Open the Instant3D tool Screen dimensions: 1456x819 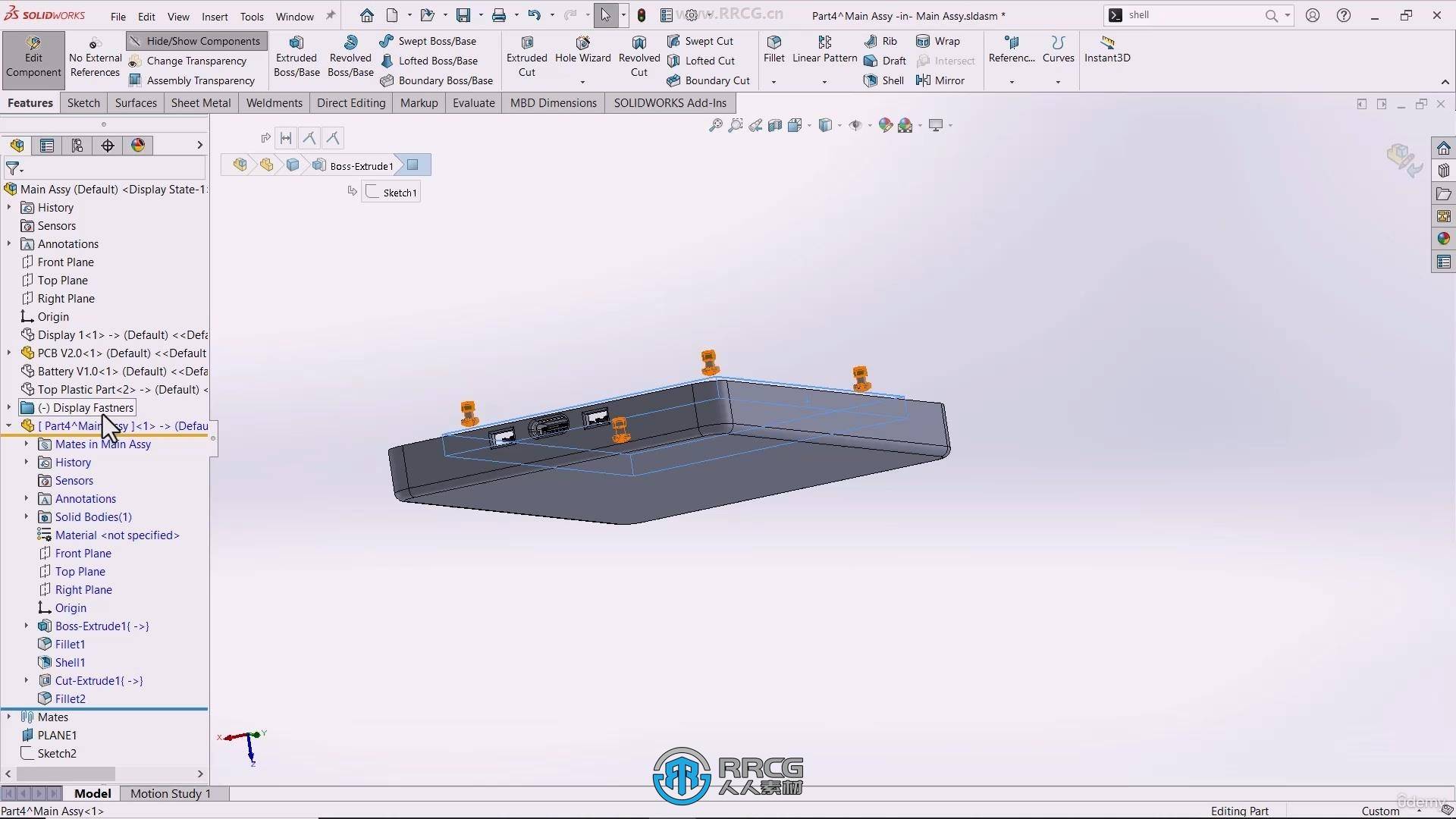[1107, 49]
